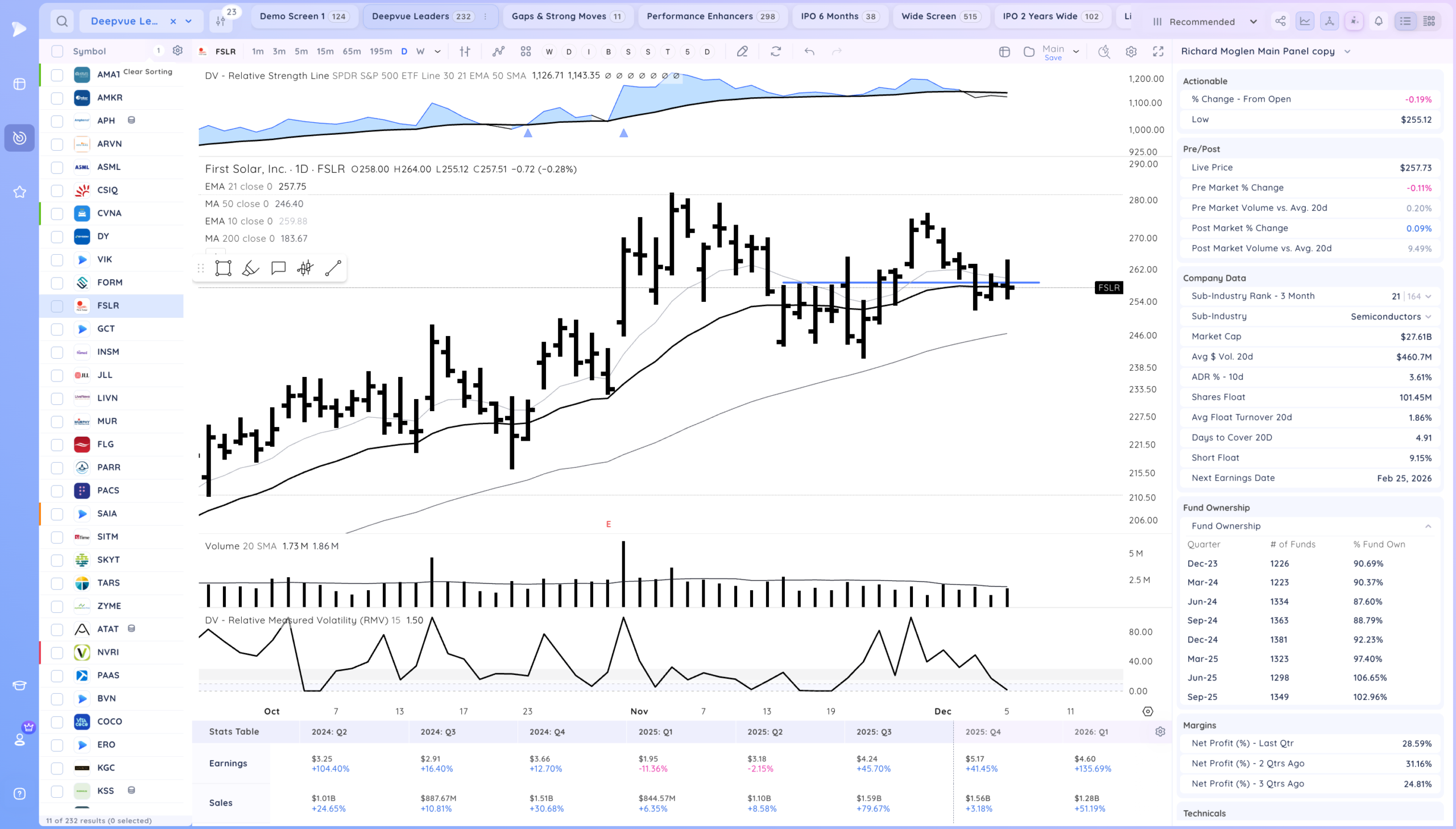Viewport: 1456px width, 829px height.
Task: Open the comment callout drawing tool
Action: 279,268
